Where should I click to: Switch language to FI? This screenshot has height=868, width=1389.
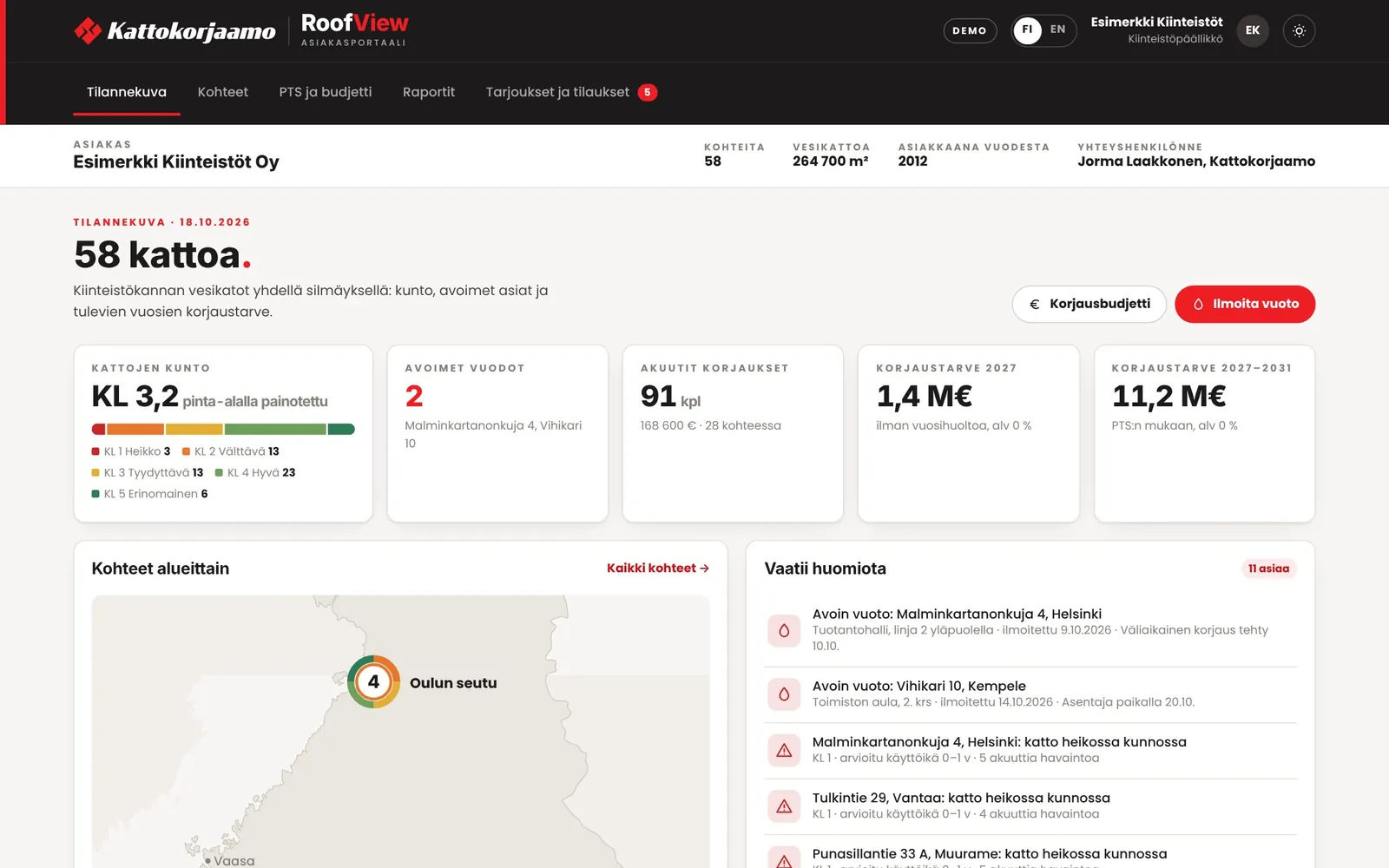[x=1027, y=30]
